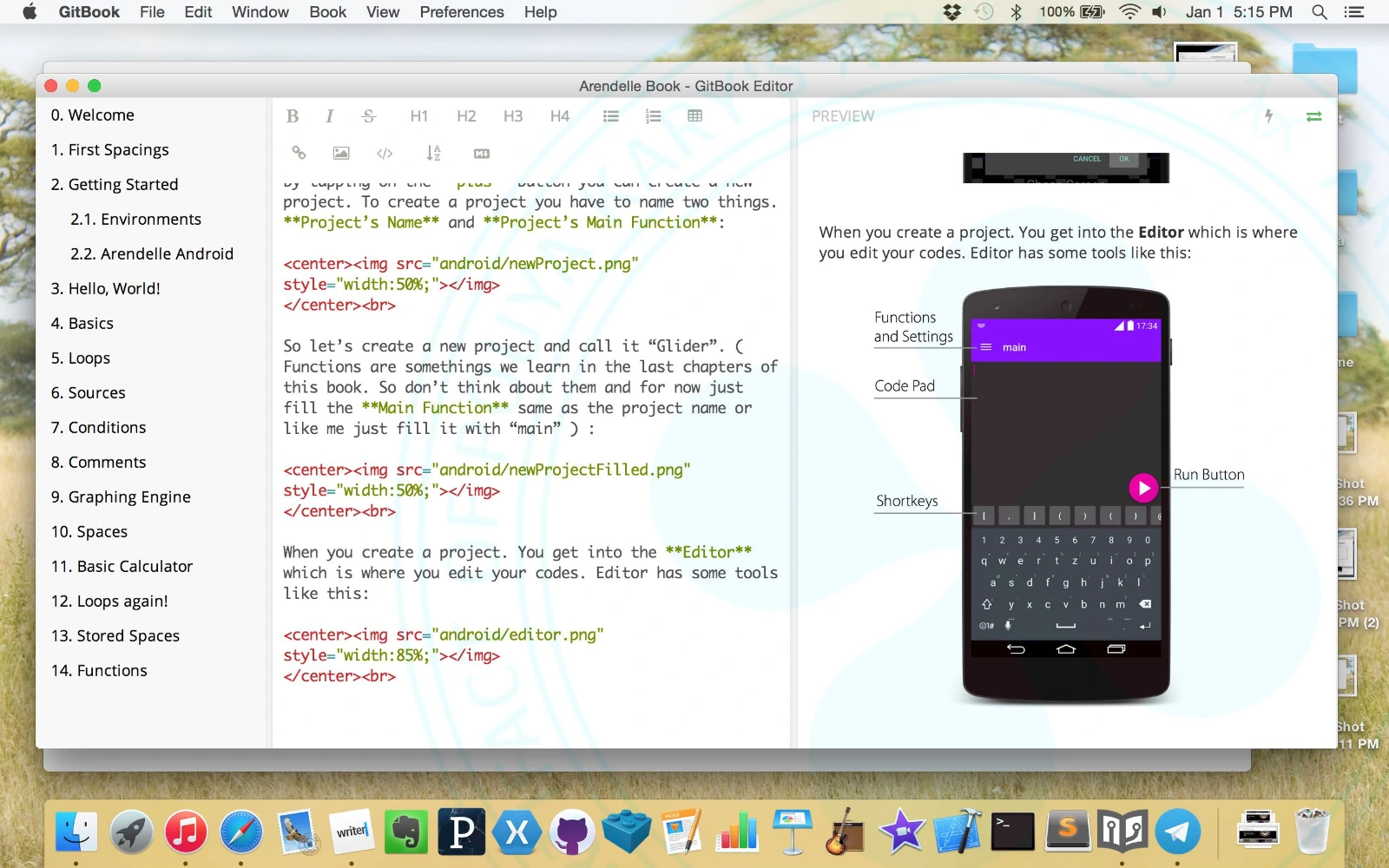Open the '8. Comments' chapter
The height and width of the screenshot is (868, 1389).
[x=99, y=463]
